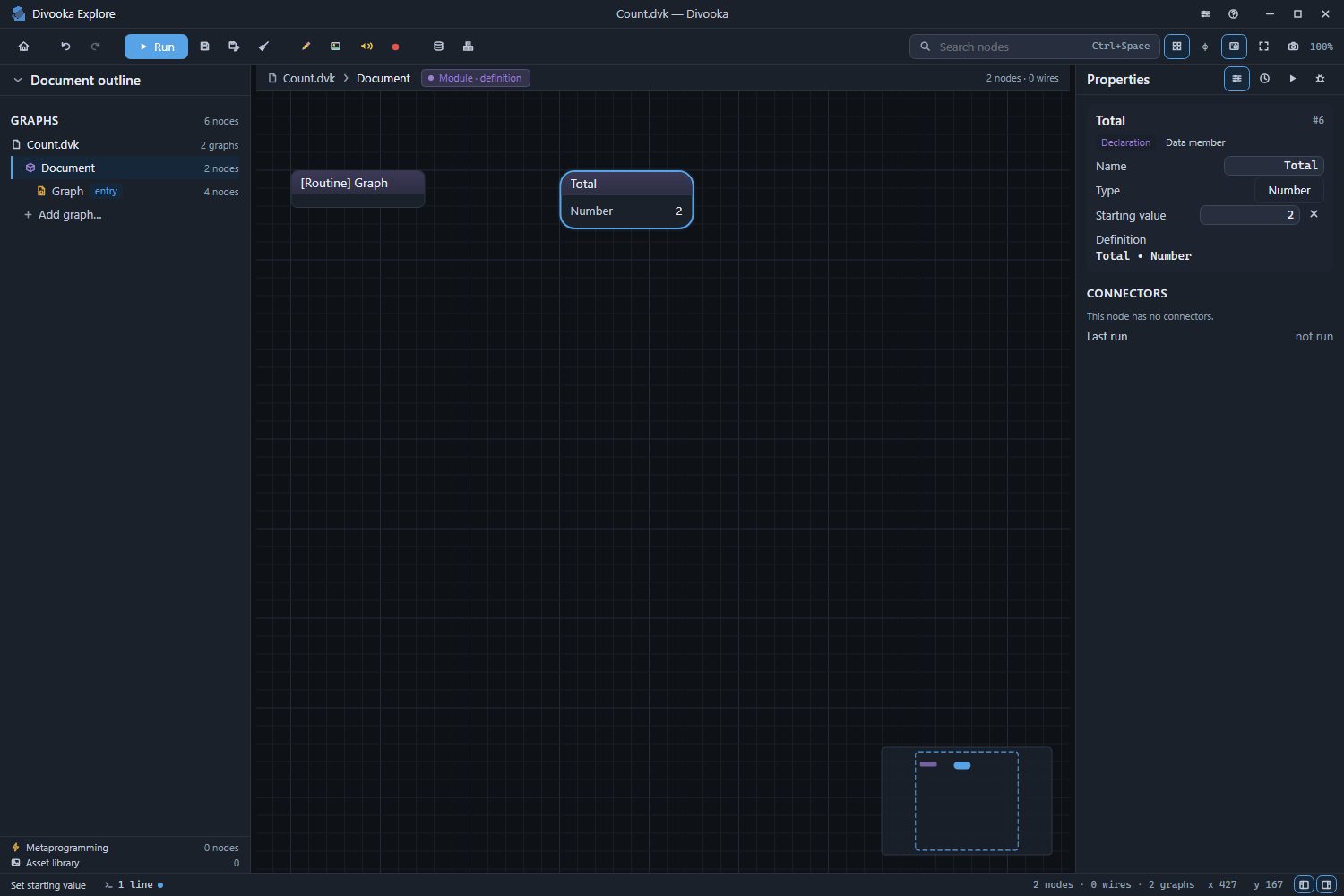
Task: Save the document with the floppy icon
Action: pos(204,47)
